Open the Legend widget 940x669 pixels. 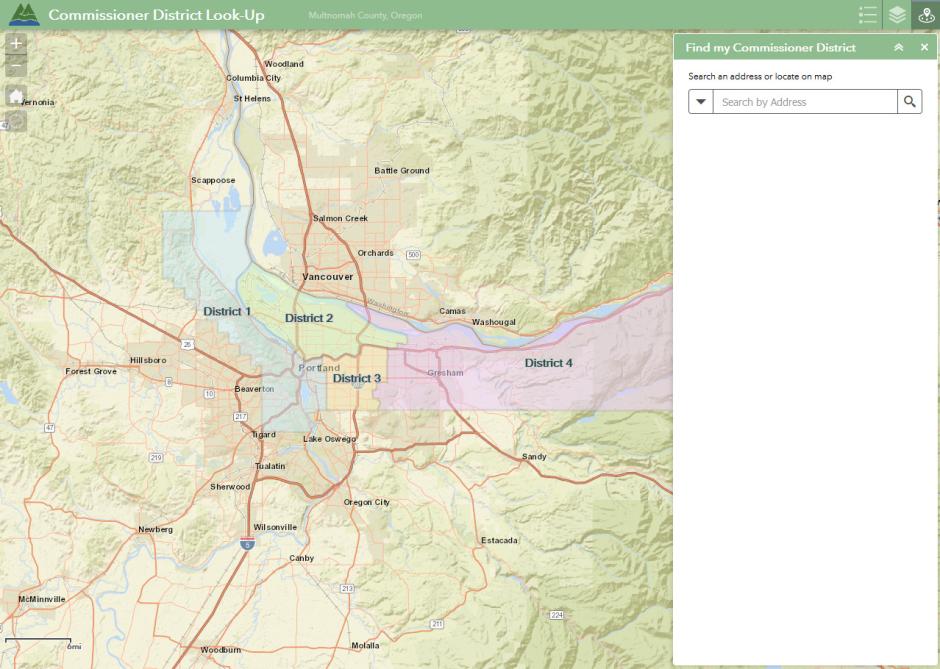pyautogui.click(x=867, y=15)
